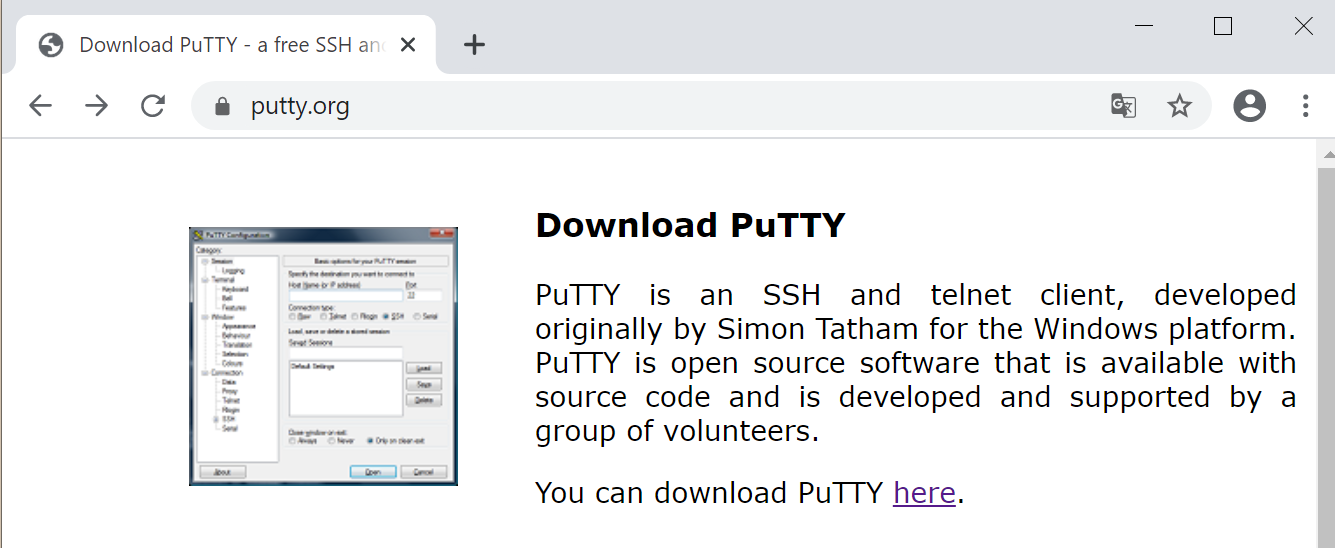Go back to the previous page
Screen dimensions: 1335x548
coord(40,106)
